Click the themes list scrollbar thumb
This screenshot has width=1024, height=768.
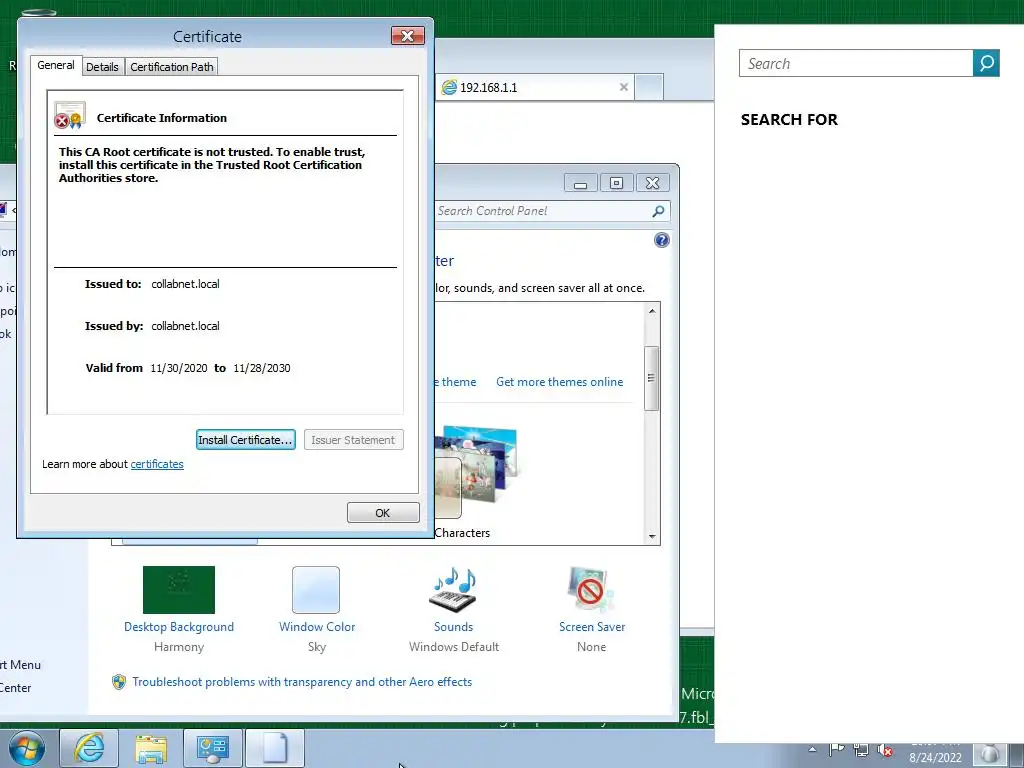[651, 378]
